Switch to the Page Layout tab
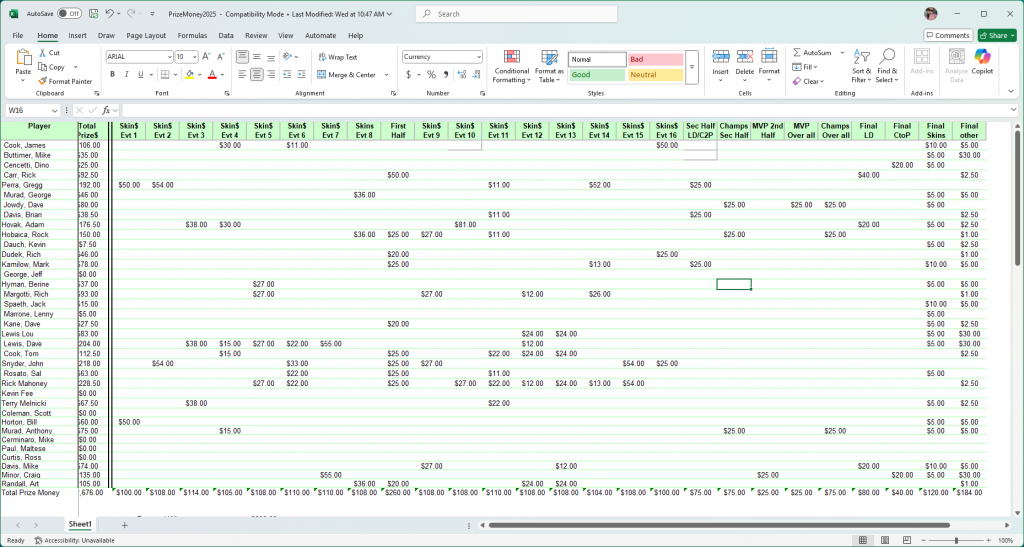Viewport: 1024px width, 547px height. click(146, 35)
